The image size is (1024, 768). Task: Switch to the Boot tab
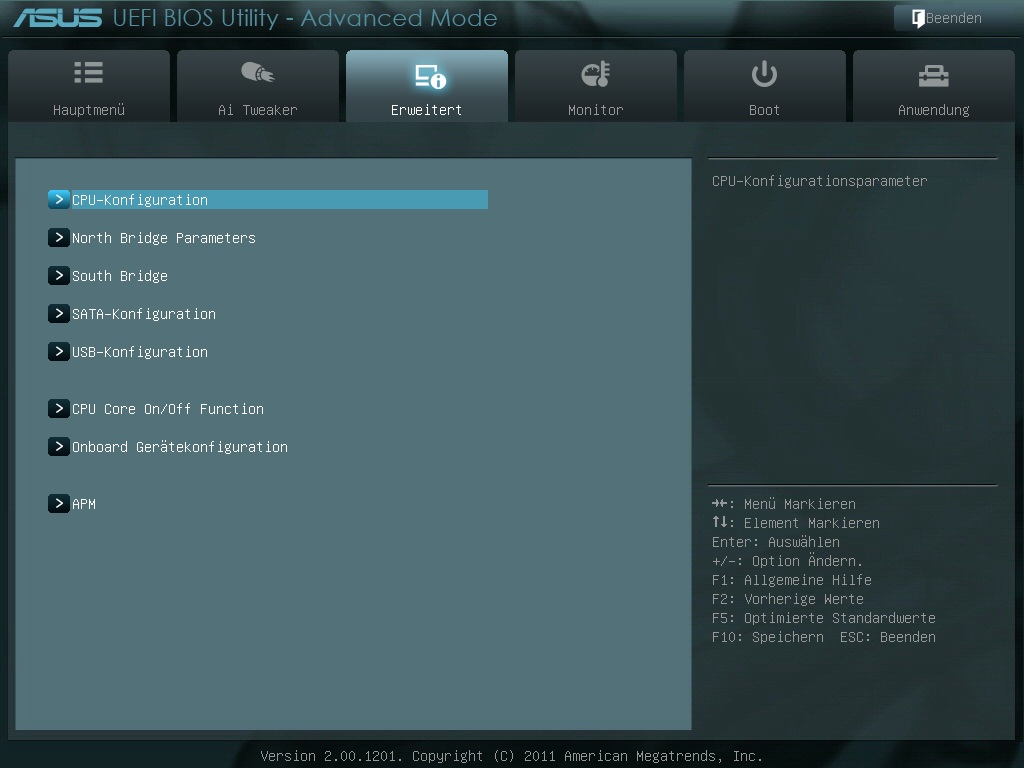point(765,86)
